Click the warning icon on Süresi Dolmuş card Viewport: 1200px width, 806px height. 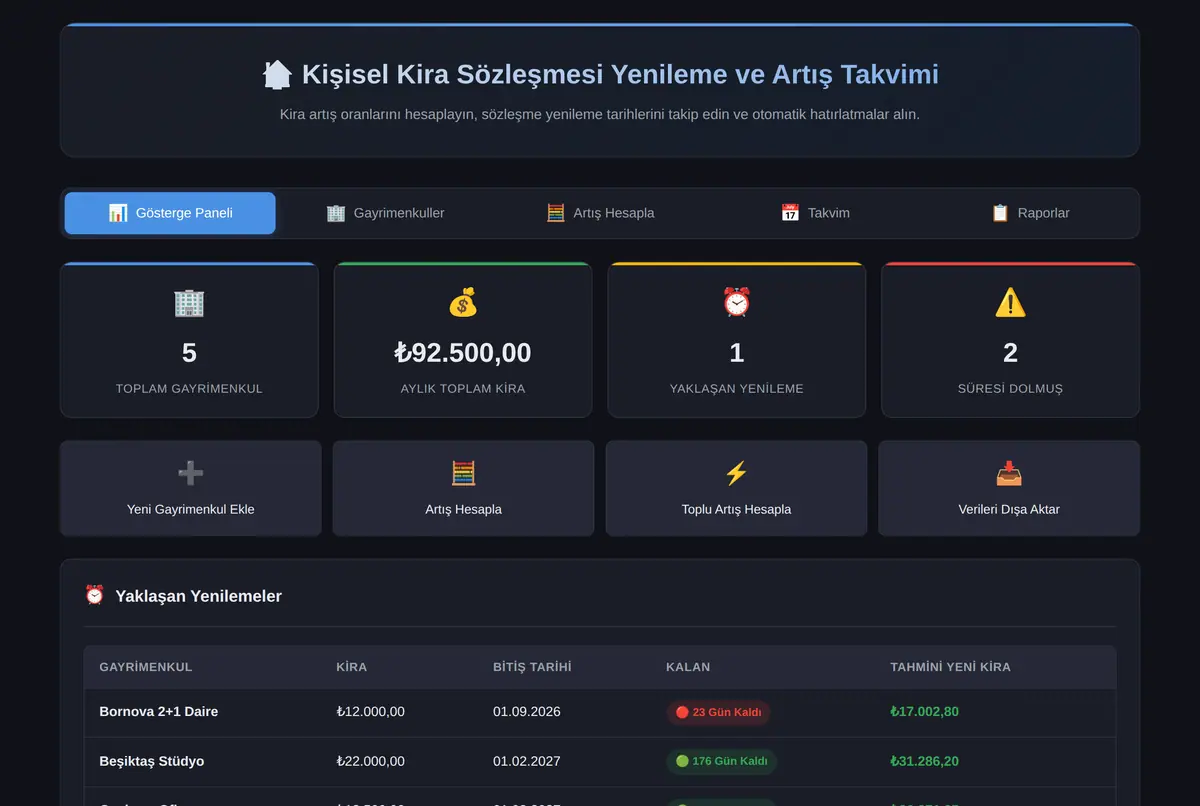1010,302
